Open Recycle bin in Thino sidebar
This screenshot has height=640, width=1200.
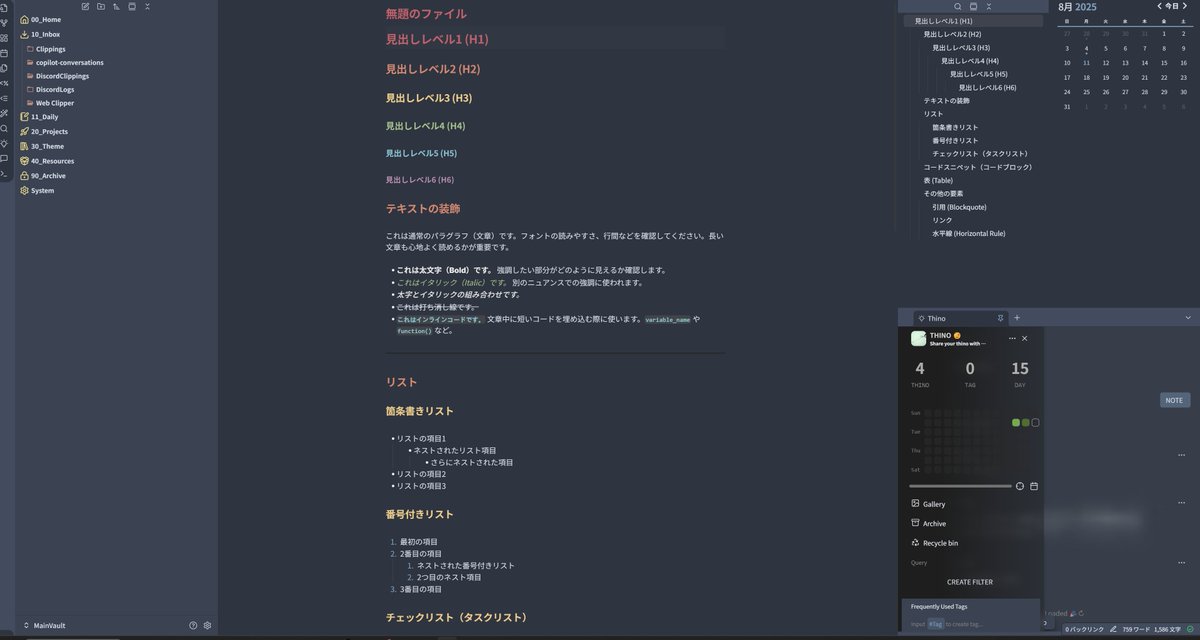(934, 543)
